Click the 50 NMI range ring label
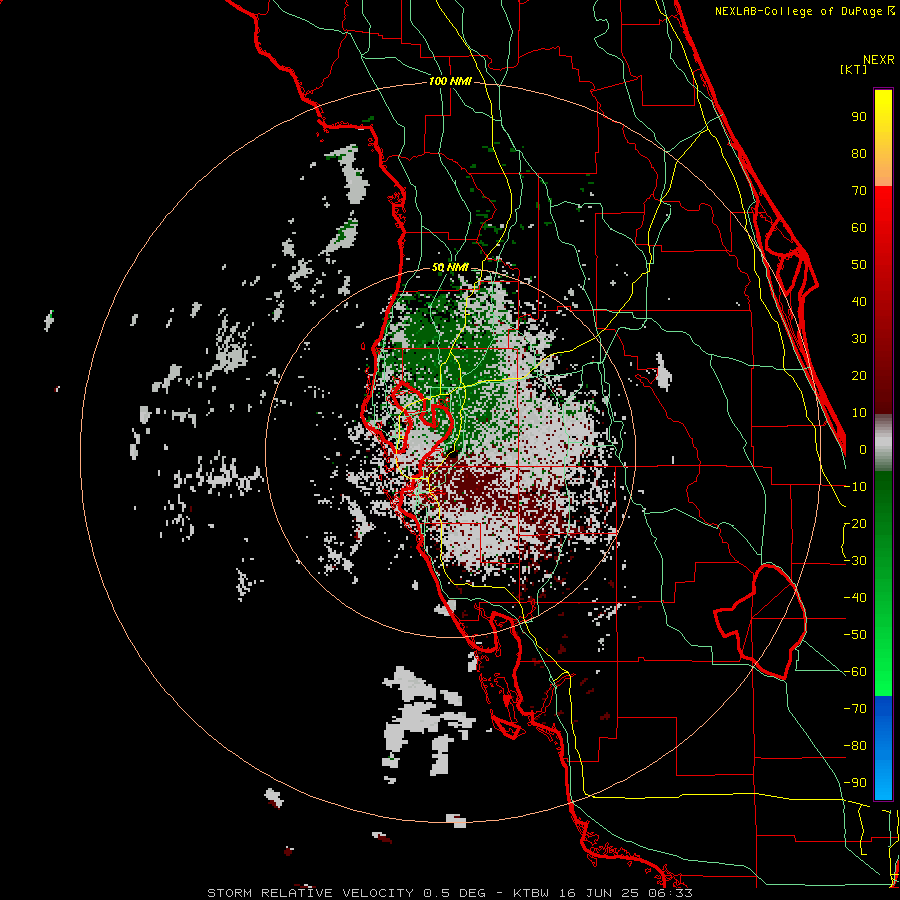The height and width of the screenshot is (900, 900). tap(449, 267)
